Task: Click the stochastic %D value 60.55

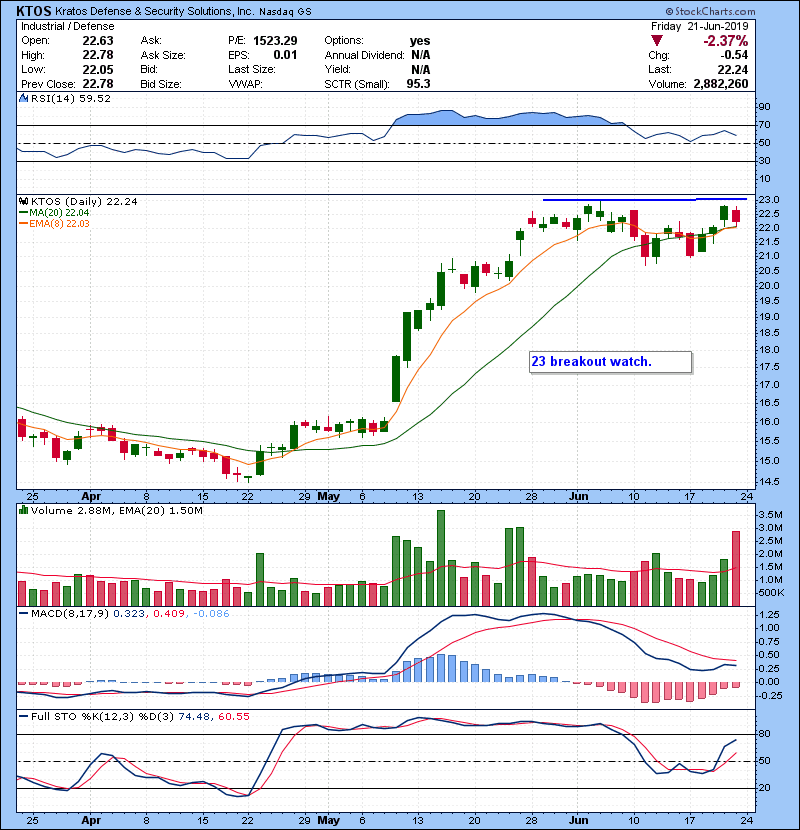Action: (x=233, y=717)
